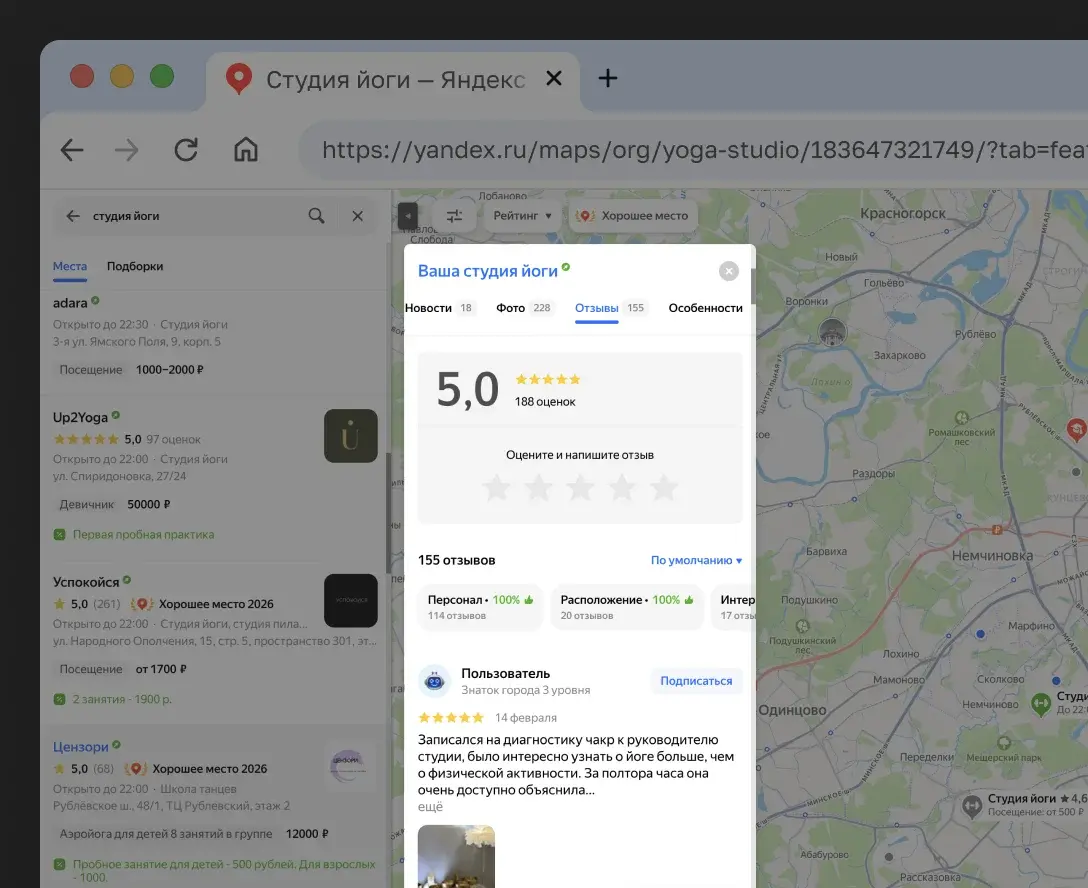Filter reviews by Интерьер chip
Screen dimensions: 1088x888
[734, 607]
